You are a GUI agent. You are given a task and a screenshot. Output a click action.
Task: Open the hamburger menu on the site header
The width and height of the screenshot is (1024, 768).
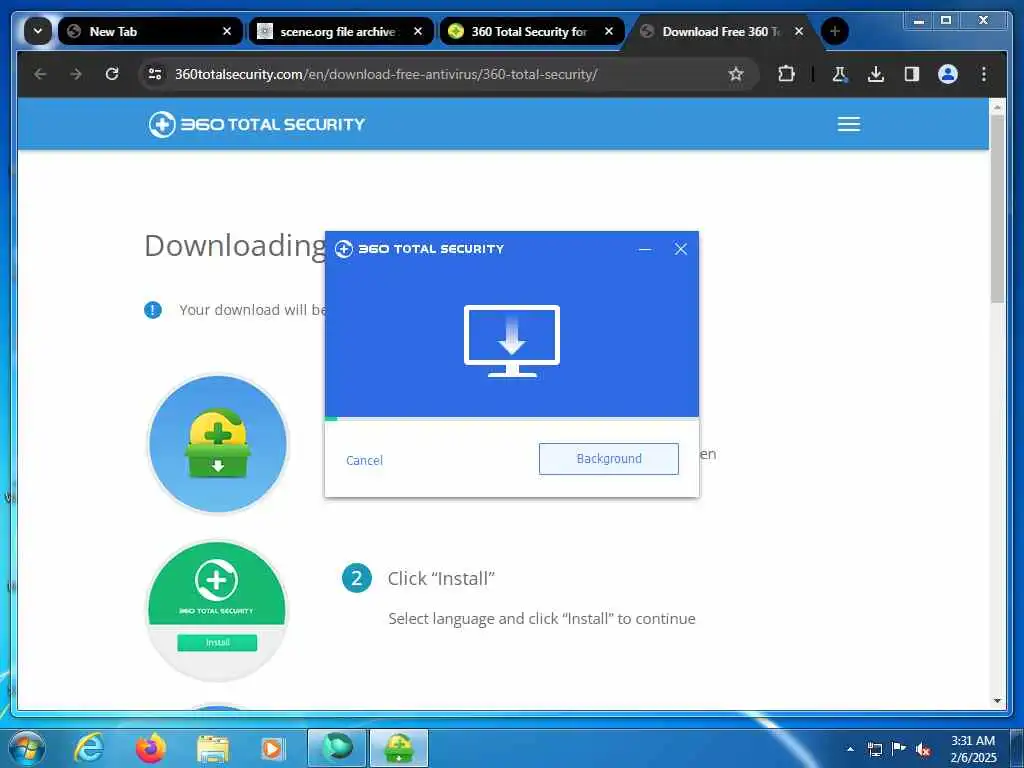pyautogui.click(x=849, y=124)
